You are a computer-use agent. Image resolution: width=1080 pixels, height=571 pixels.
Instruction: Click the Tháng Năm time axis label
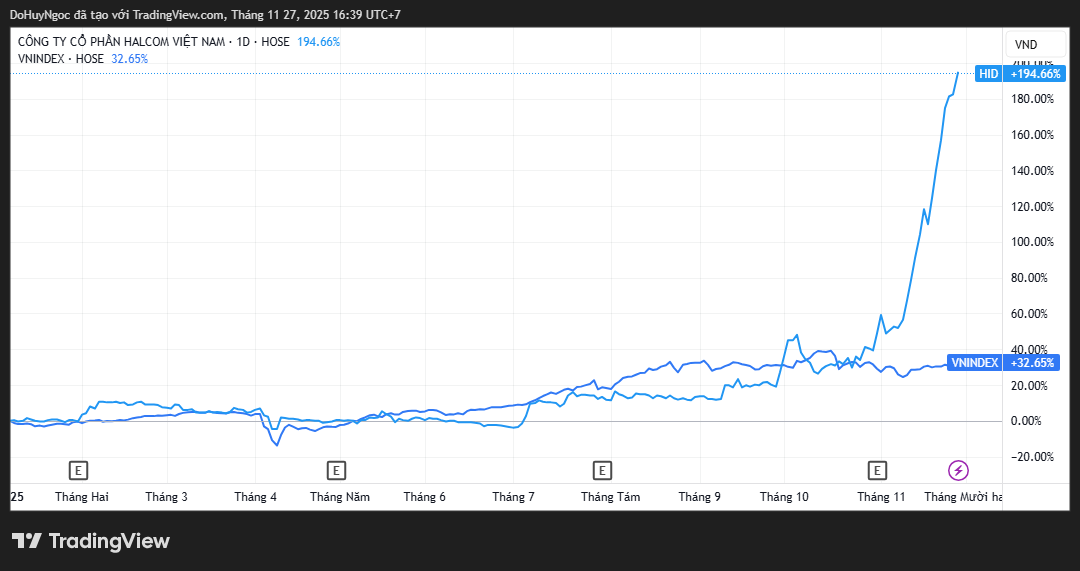tap(340, 497)
